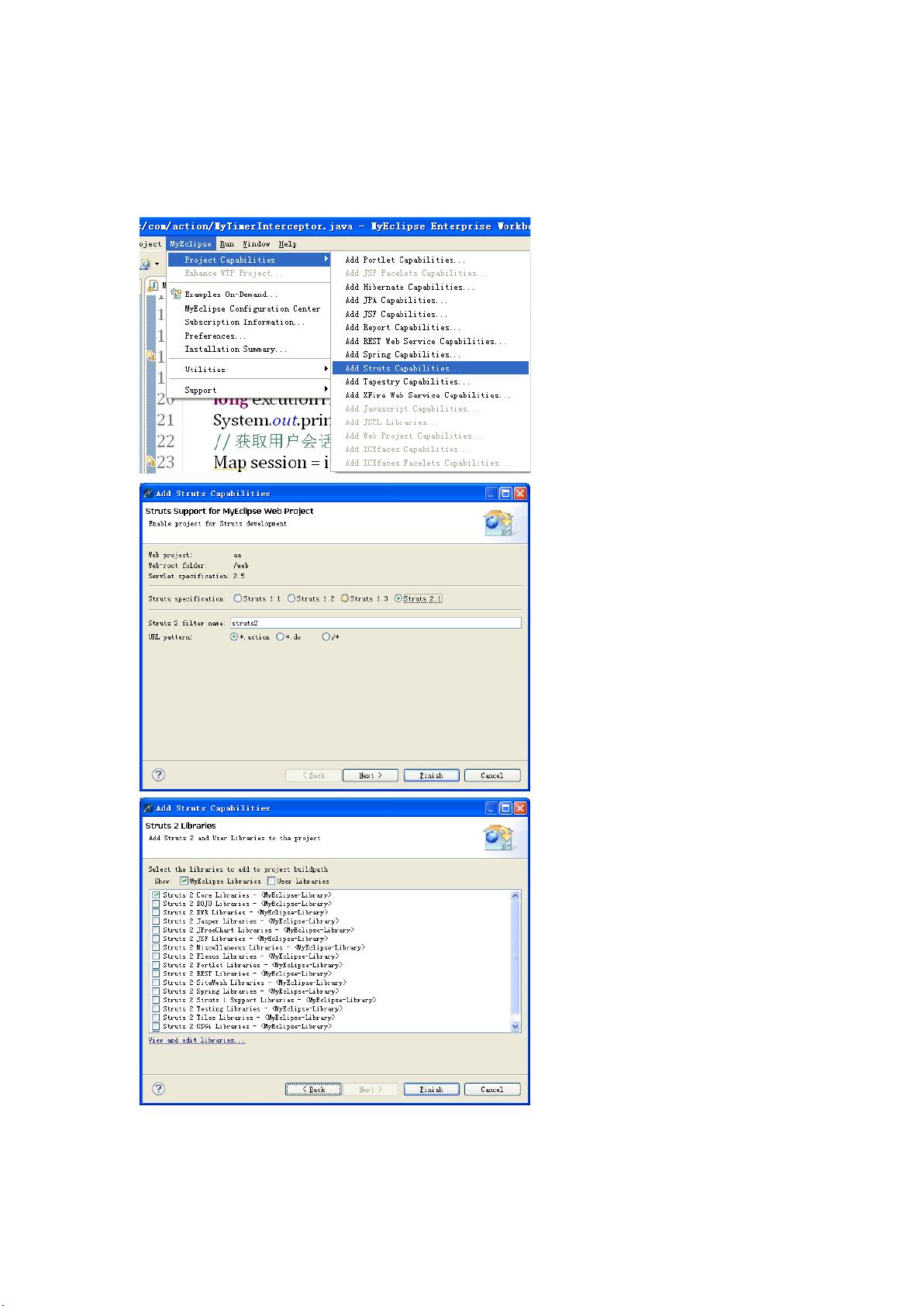
Task: Click the Java file icon on editor tab
Action: coord(153,285)
